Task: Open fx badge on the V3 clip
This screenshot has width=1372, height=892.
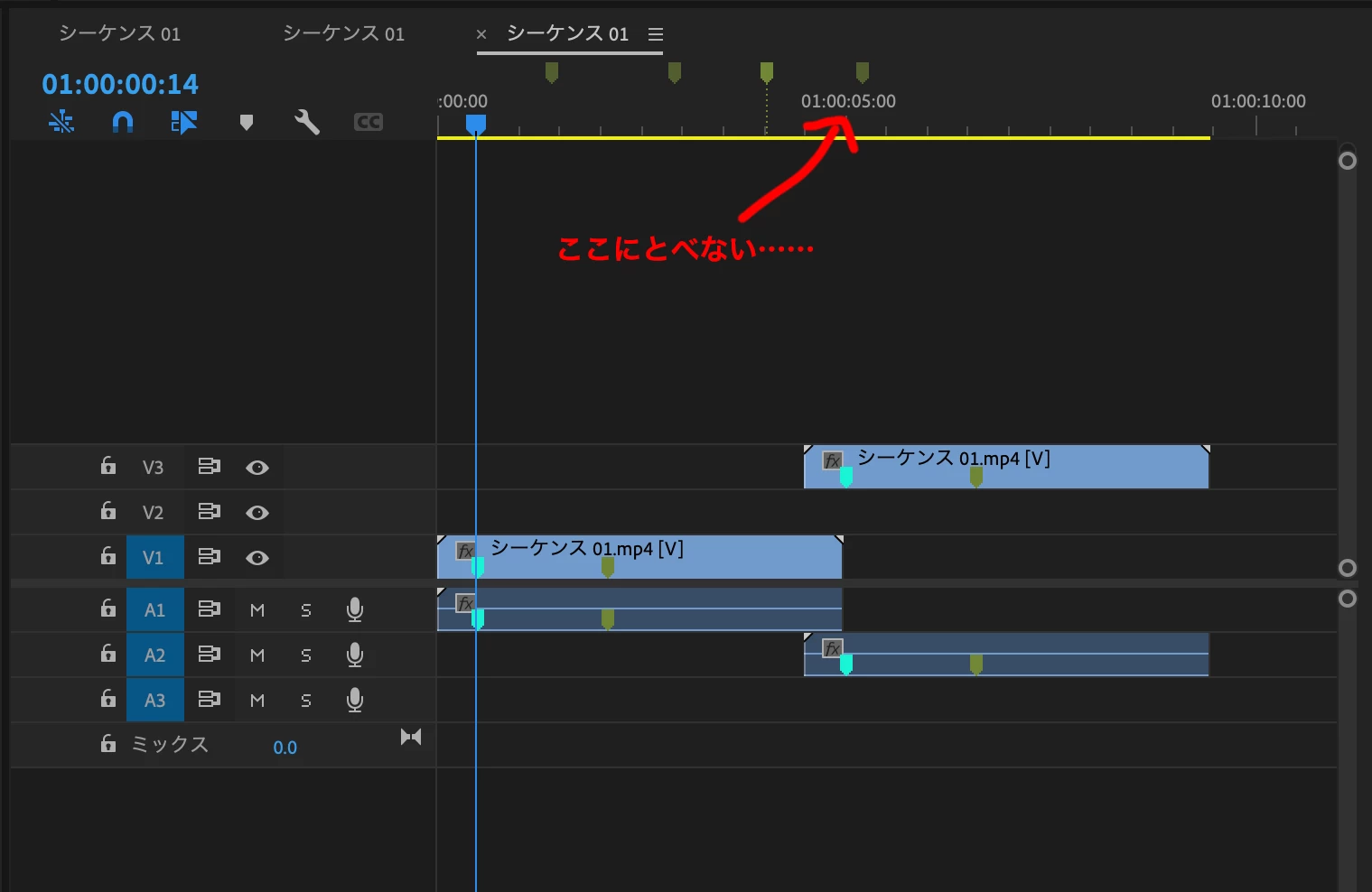Action: point(833,460)
